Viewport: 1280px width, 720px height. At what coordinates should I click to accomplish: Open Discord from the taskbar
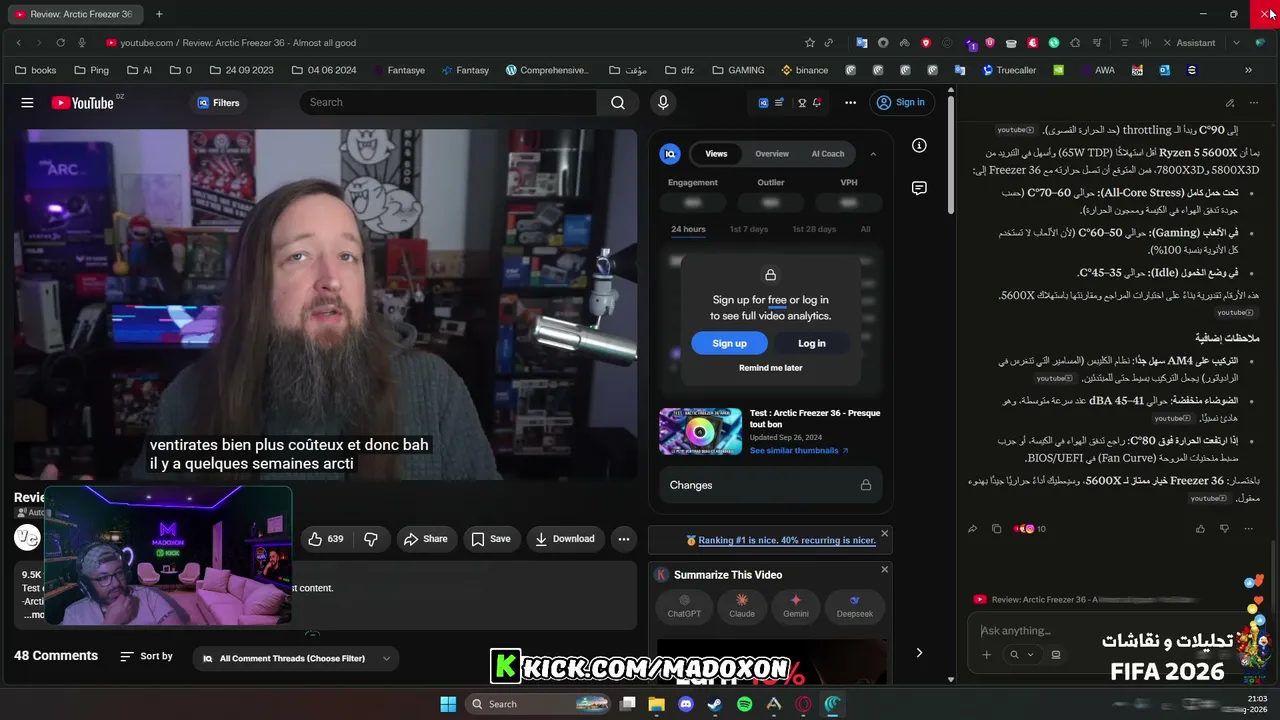tap(686, 704)
